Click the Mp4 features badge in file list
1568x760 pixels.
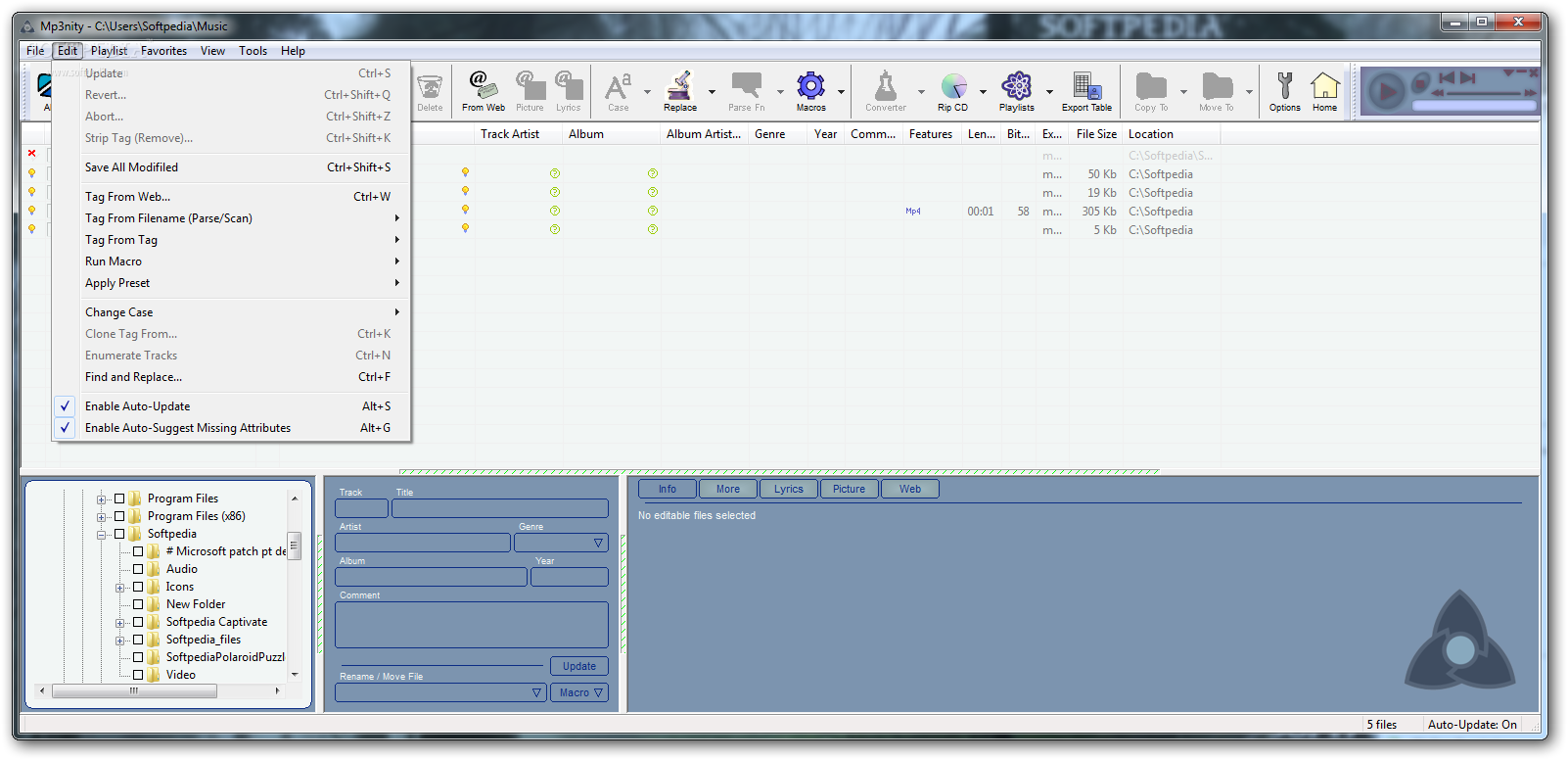pyautogui.click(x=913, y=211)
